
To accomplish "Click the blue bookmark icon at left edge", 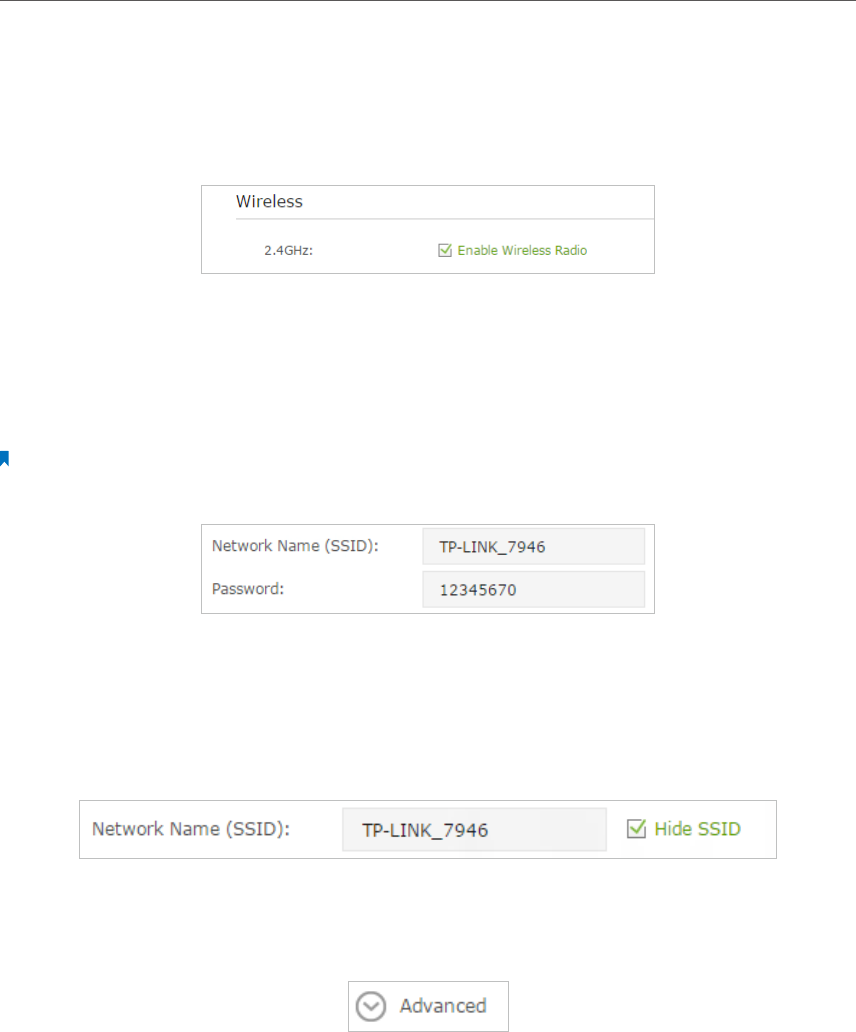I will tap(4, 459).
